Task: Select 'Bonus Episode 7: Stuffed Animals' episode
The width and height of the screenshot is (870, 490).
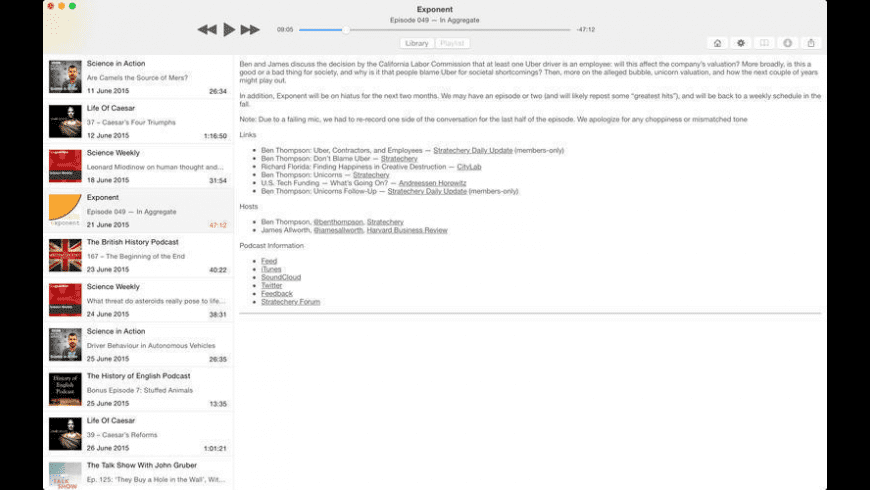Action: [140, 390]
